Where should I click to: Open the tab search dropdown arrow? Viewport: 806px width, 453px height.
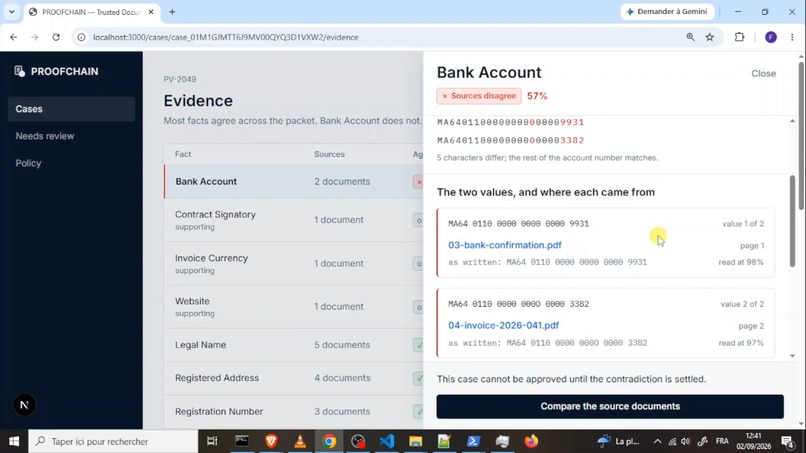coord(11,12)
